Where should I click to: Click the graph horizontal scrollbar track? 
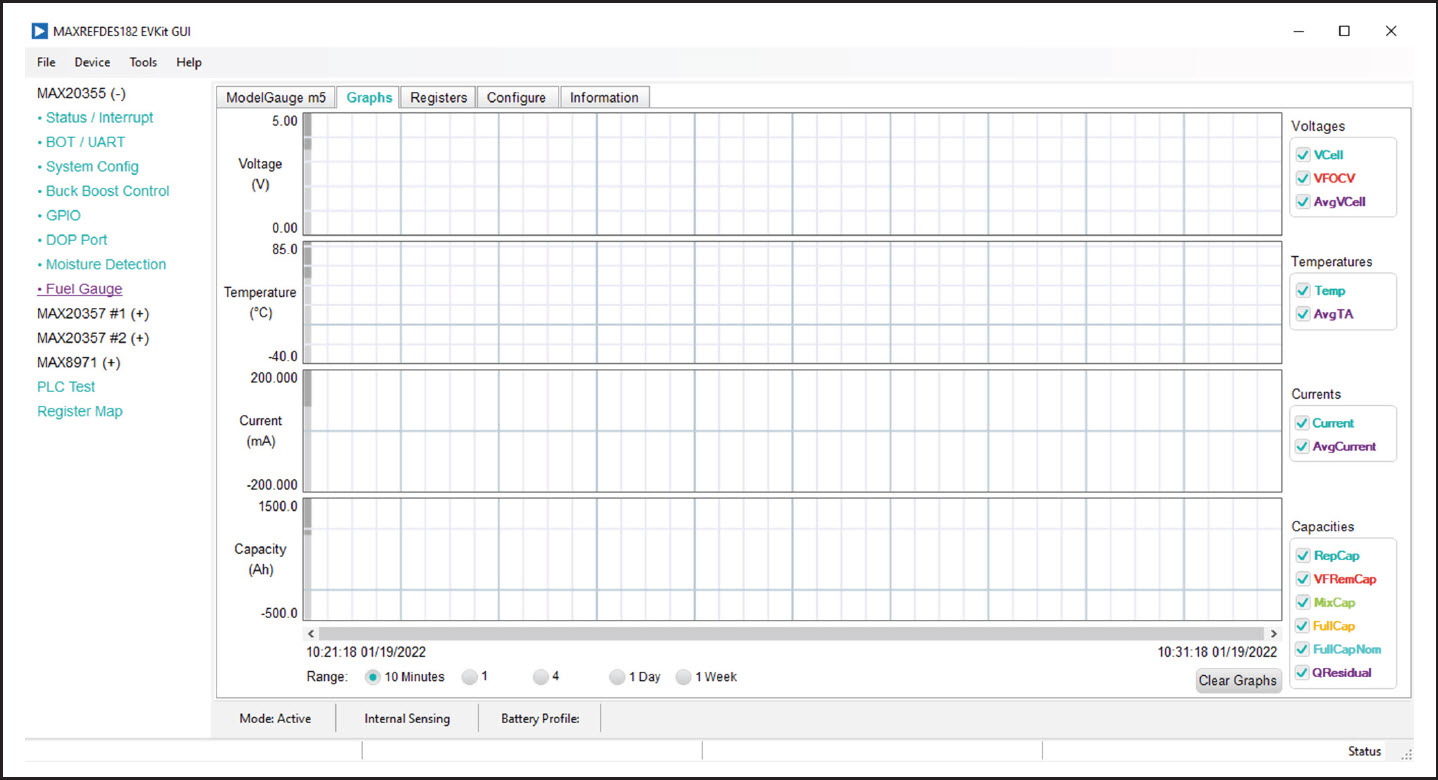tap(790, 634)
